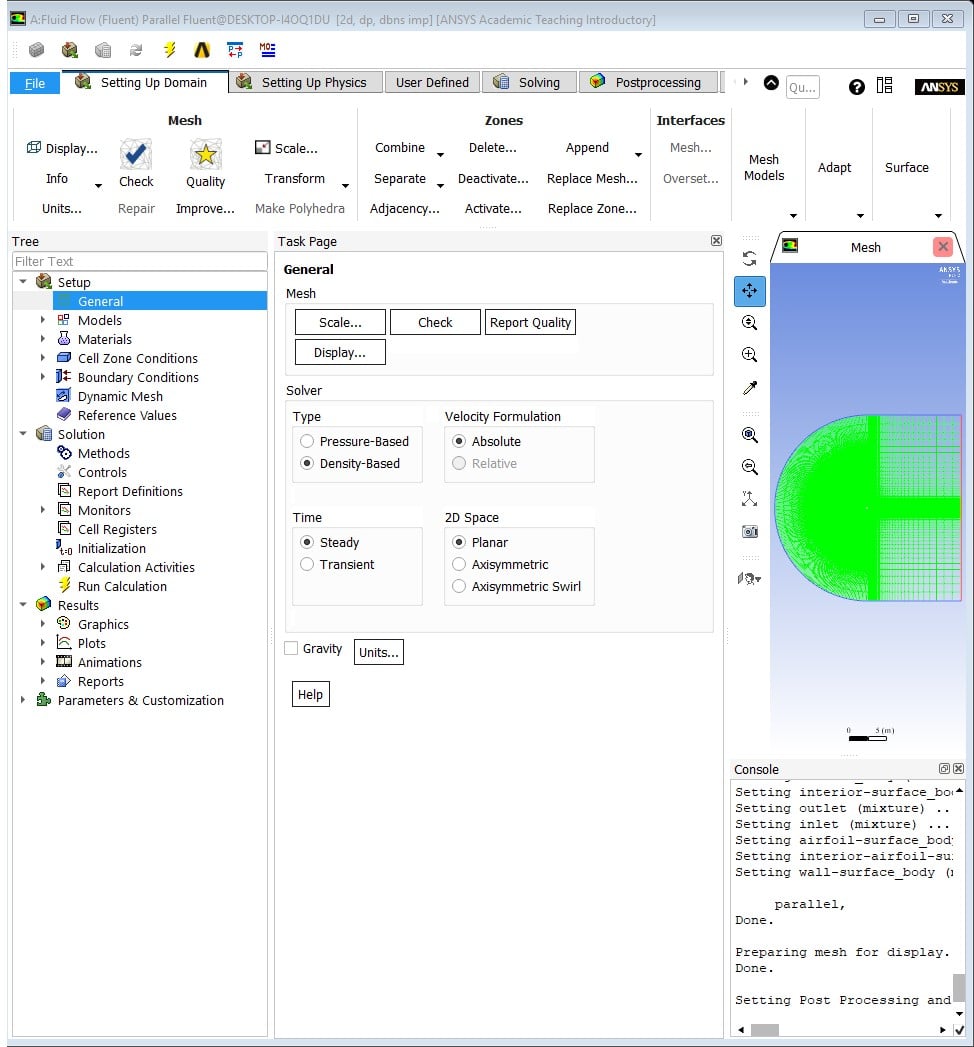Screen dimensions: 974x1047
Task: Select Pressure-Based solver type
Action: pyautogui.click(x=307, y=441)
